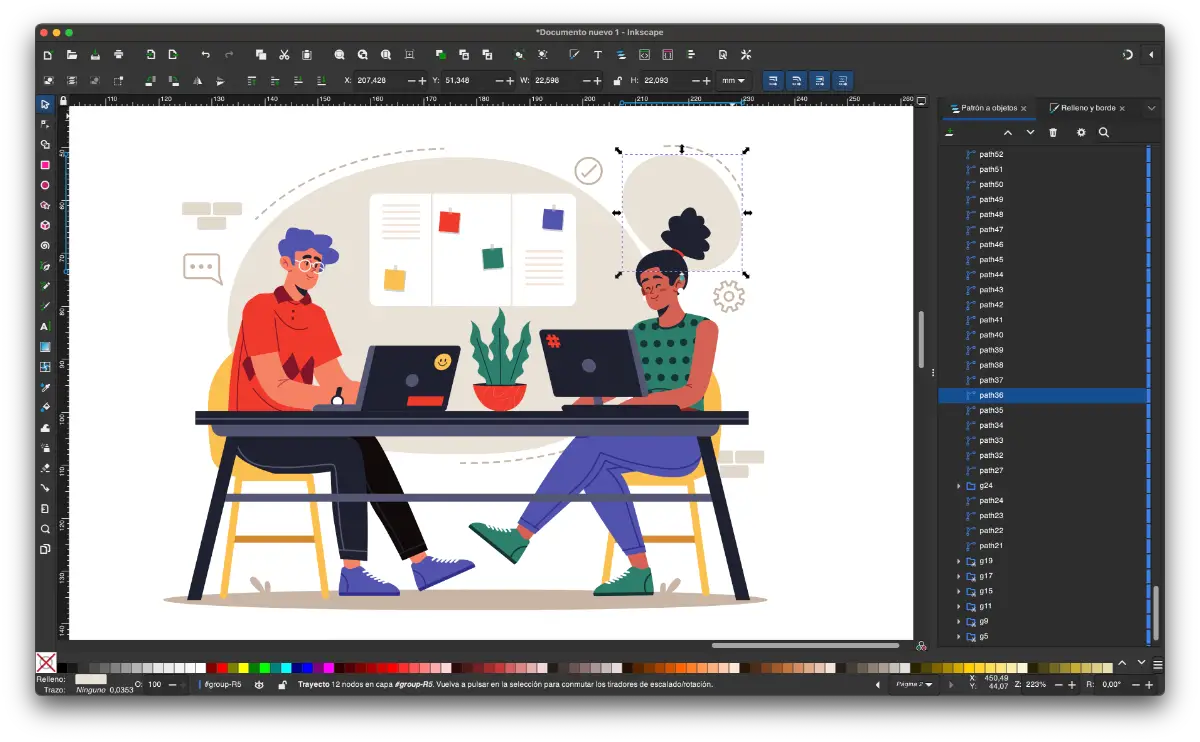Open the Página 2 dropdown in the status bar
1200x742 pixels.
(913, 684)
